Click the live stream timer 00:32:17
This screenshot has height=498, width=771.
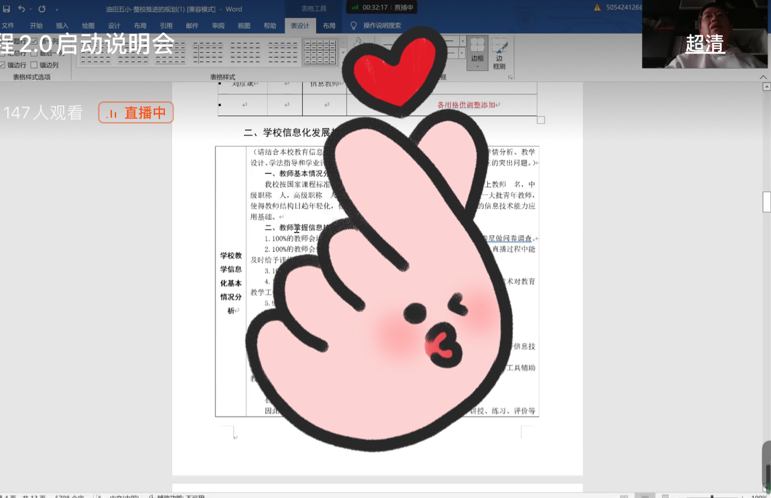click(375, 7)
